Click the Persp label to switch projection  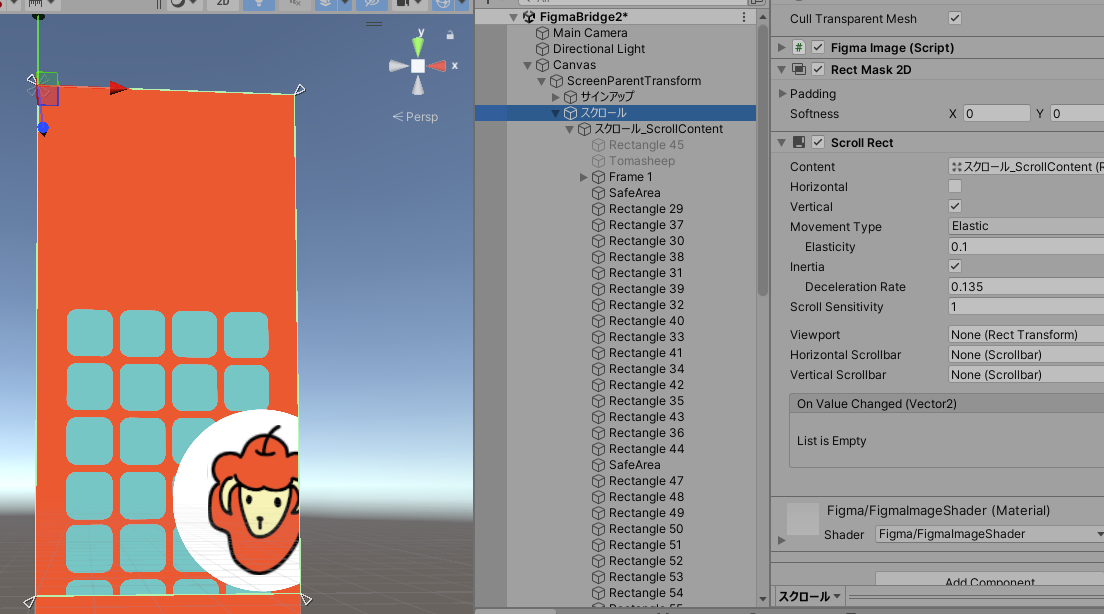420,116
